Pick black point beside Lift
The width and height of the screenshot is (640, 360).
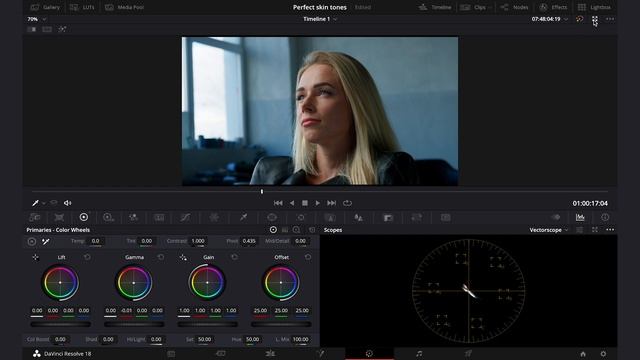[x=36, y=257]
